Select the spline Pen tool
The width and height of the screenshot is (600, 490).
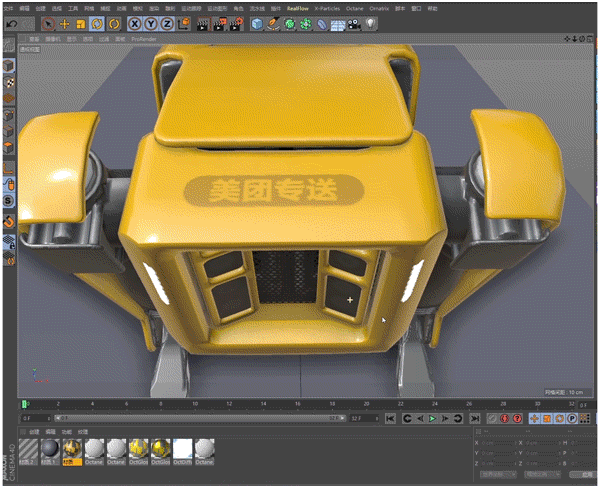coord(273,24)
